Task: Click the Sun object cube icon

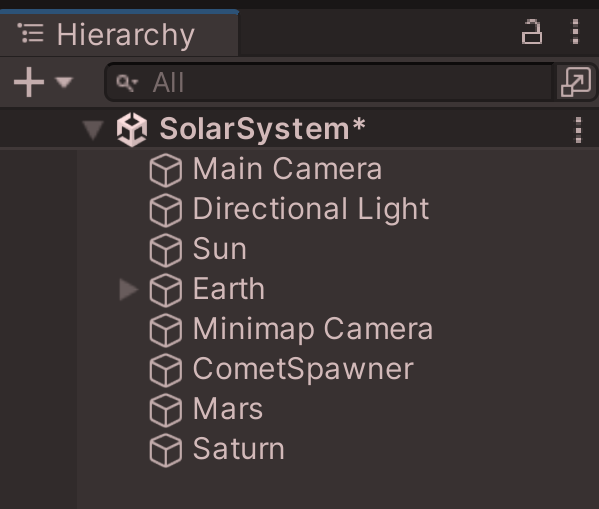Action: coord(165,250)
